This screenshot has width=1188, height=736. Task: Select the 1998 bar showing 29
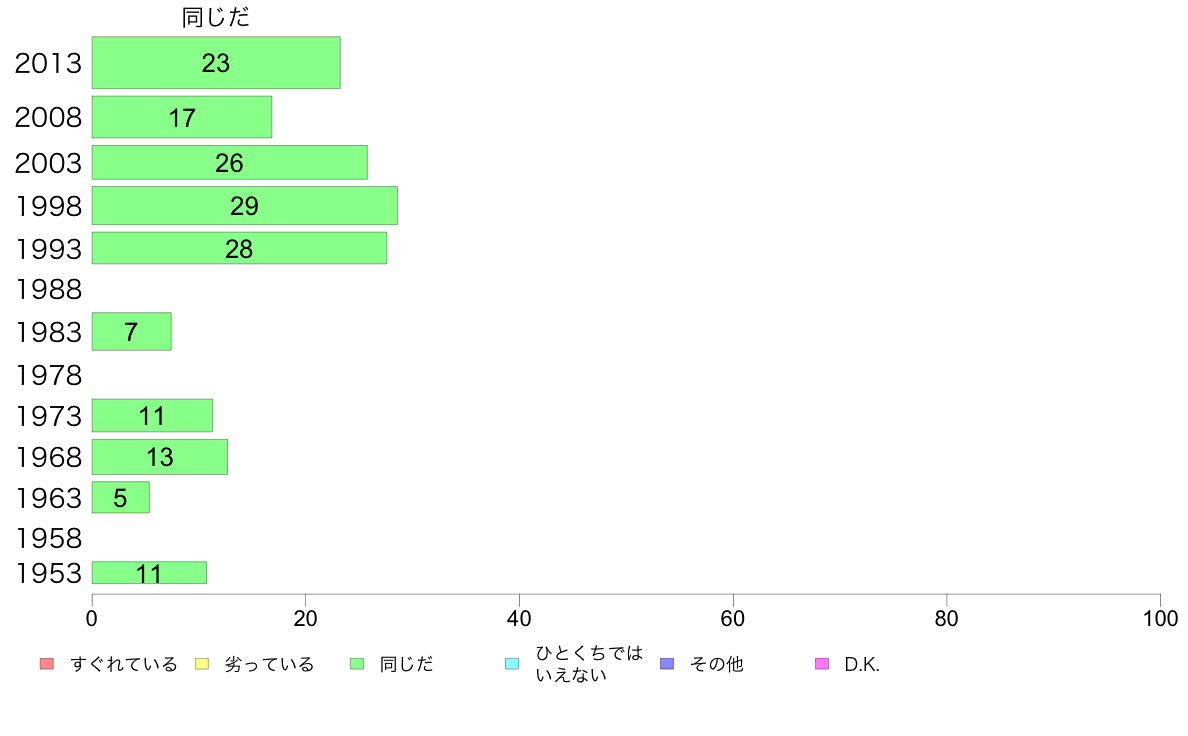245,205
